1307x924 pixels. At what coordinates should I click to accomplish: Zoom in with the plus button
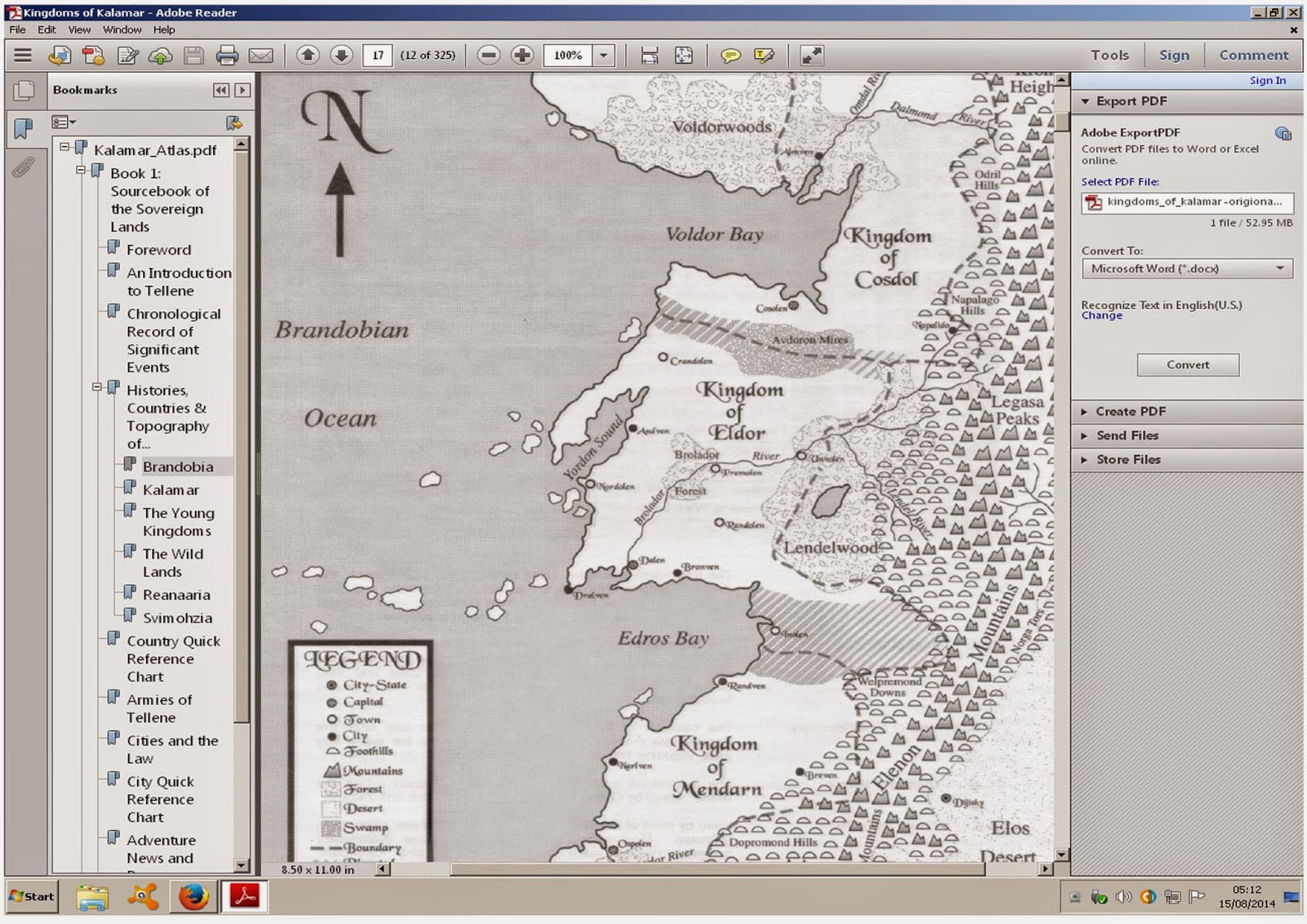pos(522,56)
